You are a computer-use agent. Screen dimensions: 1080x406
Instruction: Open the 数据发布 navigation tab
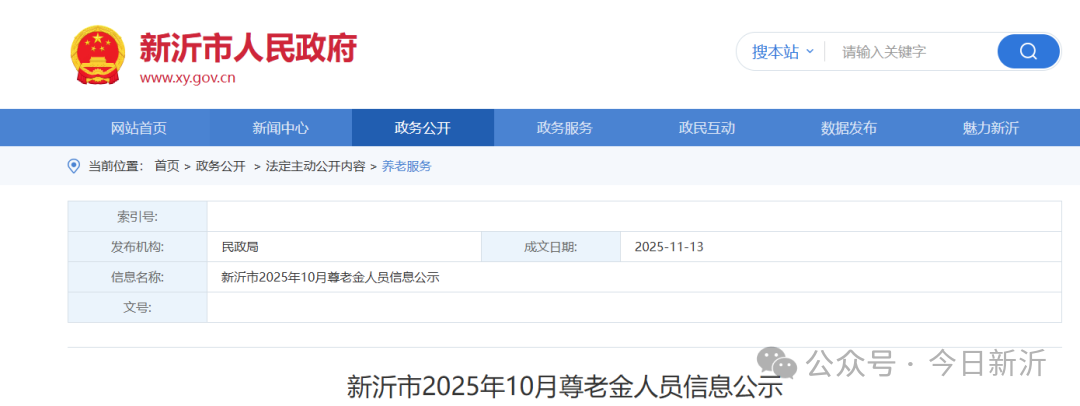tap(848, 128)
